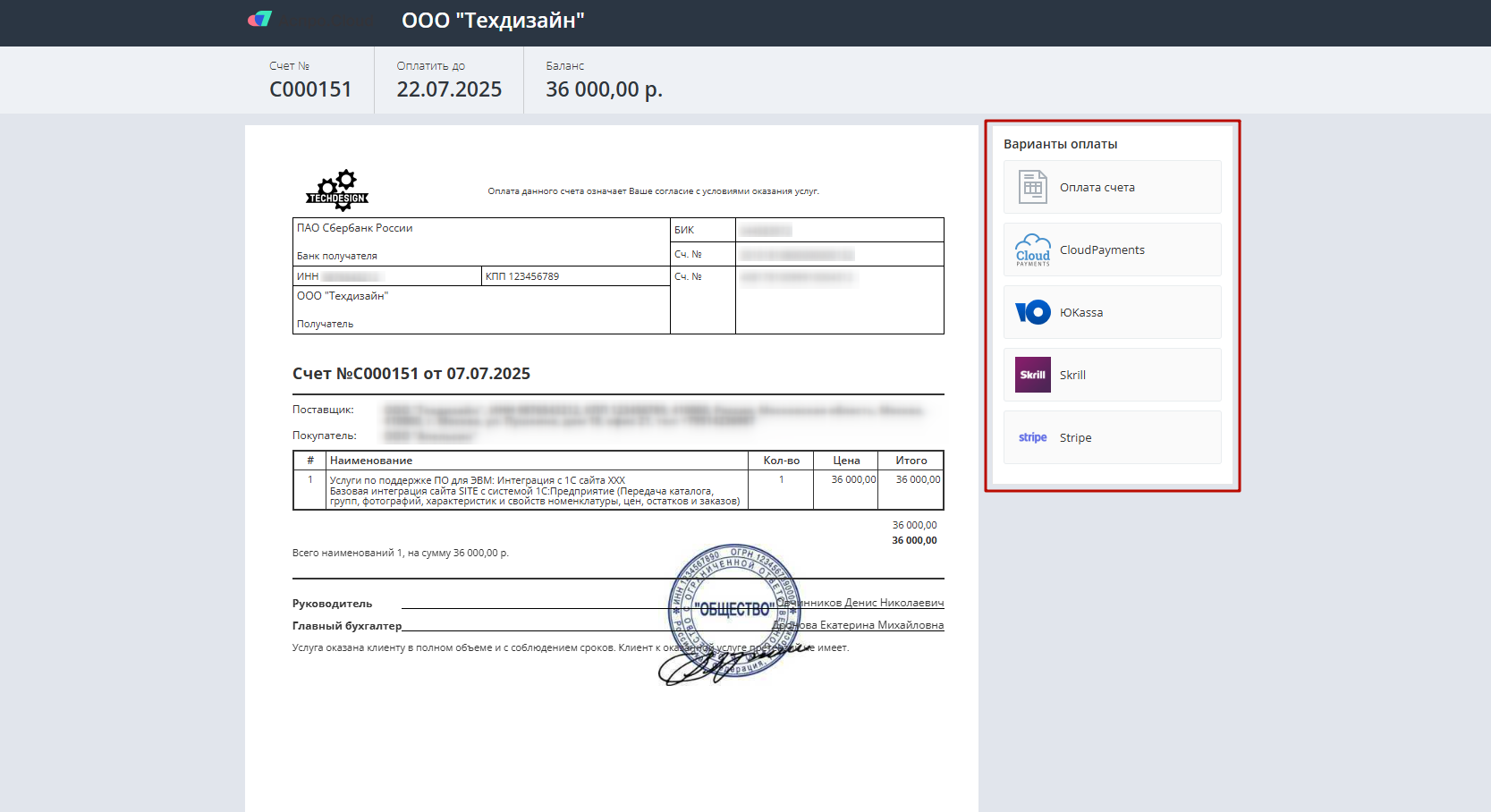Click the due date 22.07.2025
This screenshot has height=812, width=1491.
click(449, 89)
